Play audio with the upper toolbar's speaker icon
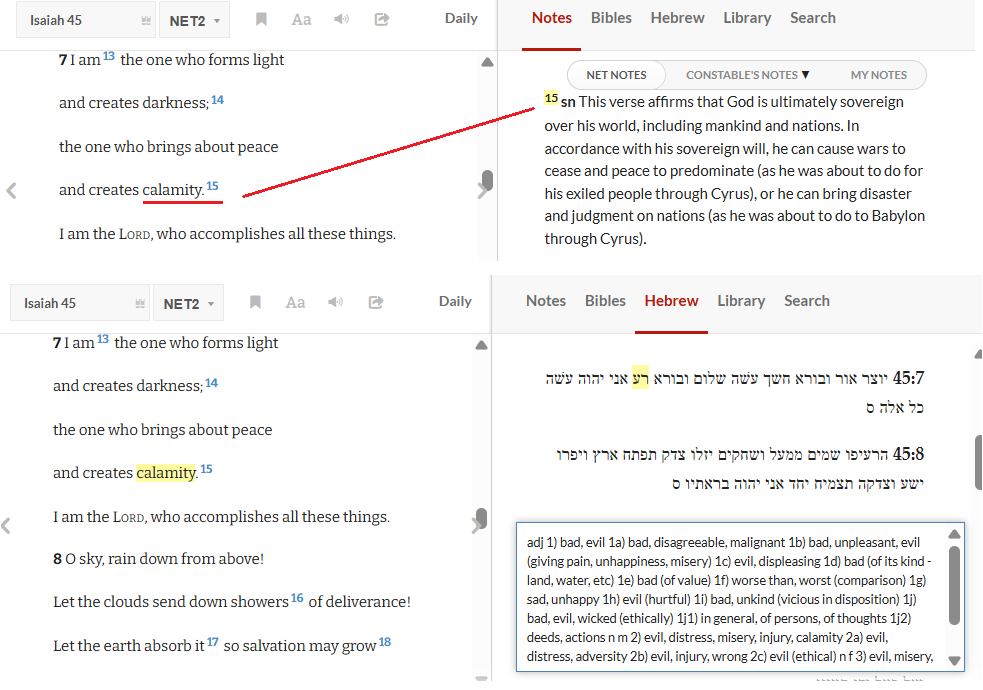983x690 pixels. coord(341,19)
